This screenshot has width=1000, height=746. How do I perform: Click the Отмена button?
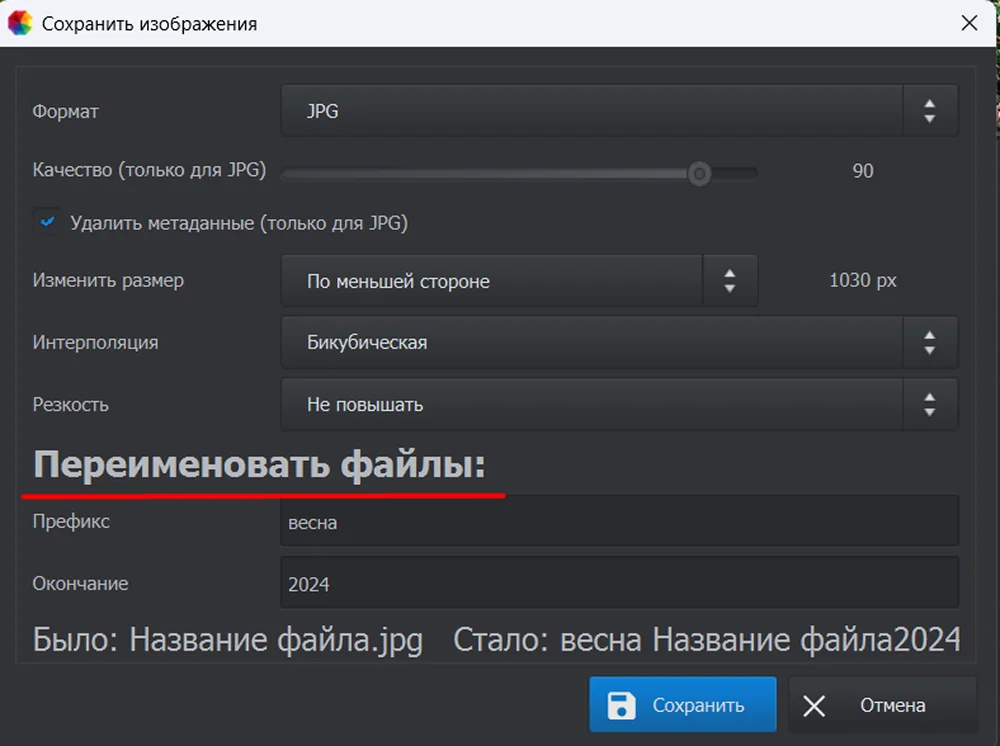coord(883,704)
